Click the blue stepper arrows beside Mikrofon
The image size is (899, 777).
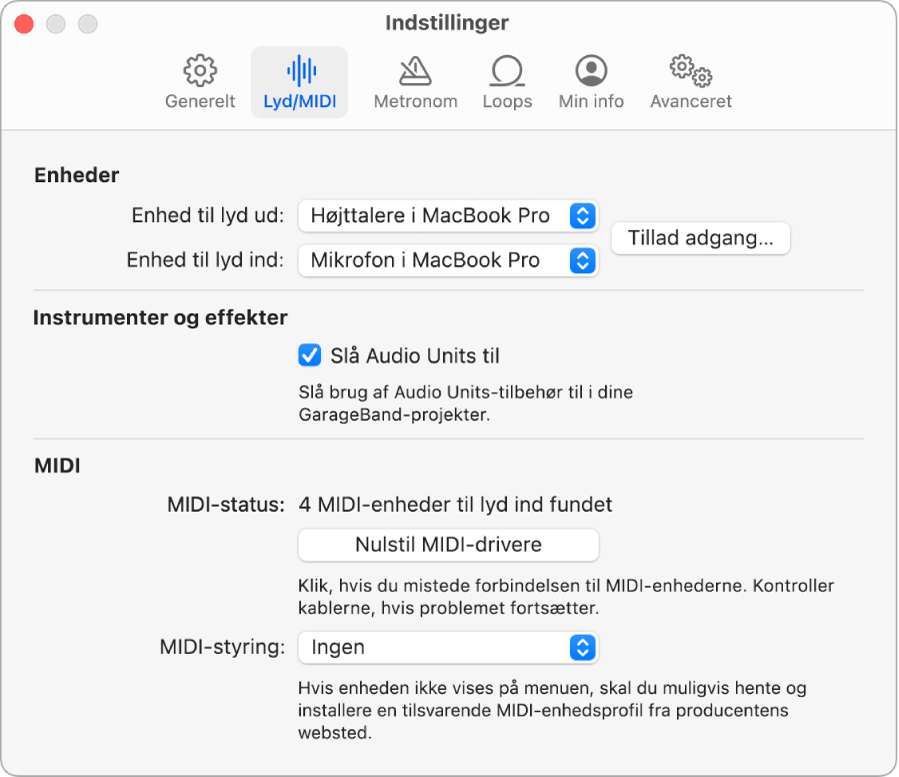coord(583,260)
